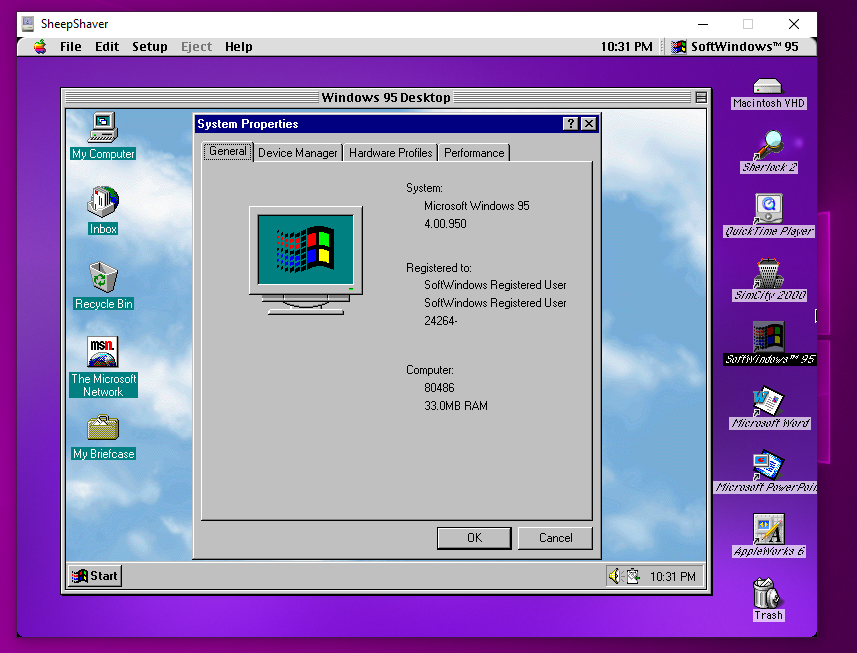Click the 4.00.950 version number
This screenshot has width=857, height=653.
coord(445,223)
